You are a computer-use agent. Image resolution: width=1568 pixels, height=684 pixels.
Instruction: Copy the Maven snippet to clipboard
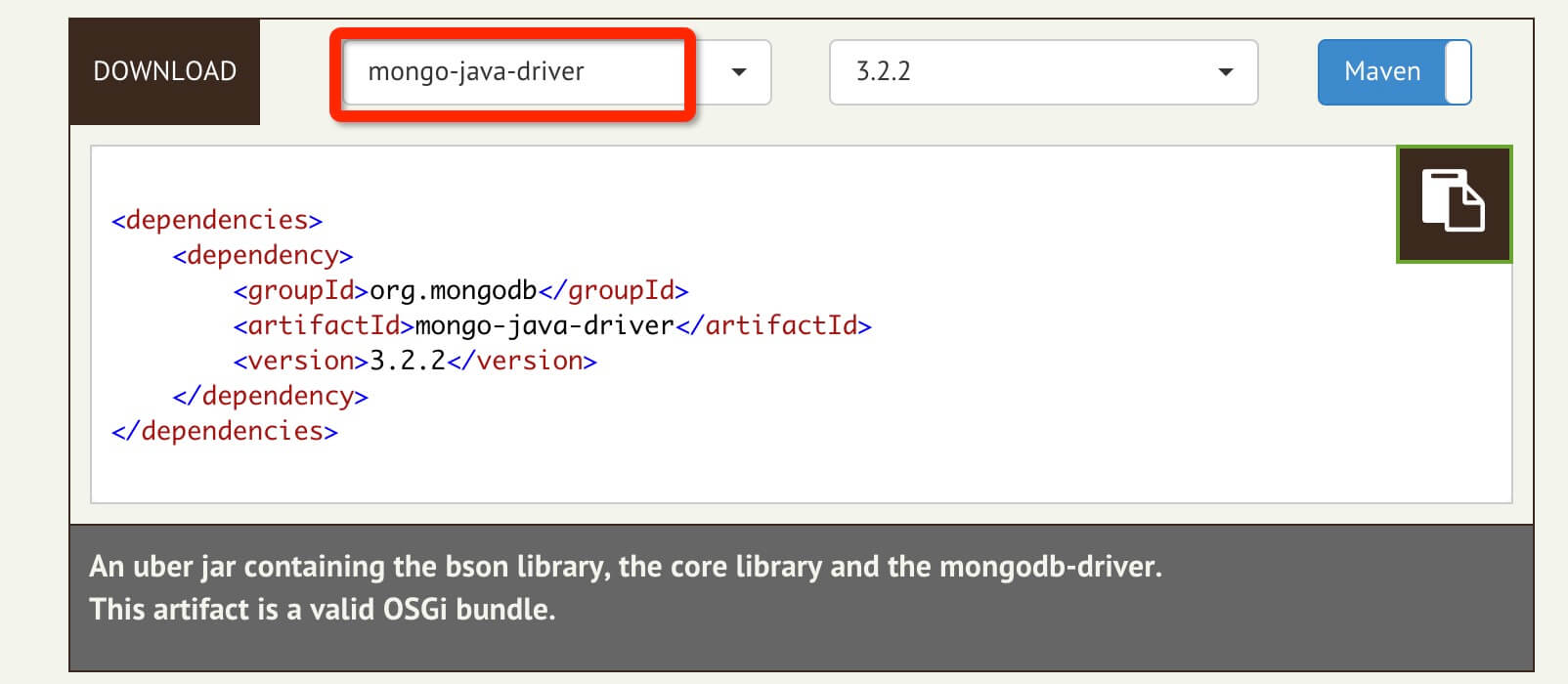pyautogui.click(x=1454, y=203)
